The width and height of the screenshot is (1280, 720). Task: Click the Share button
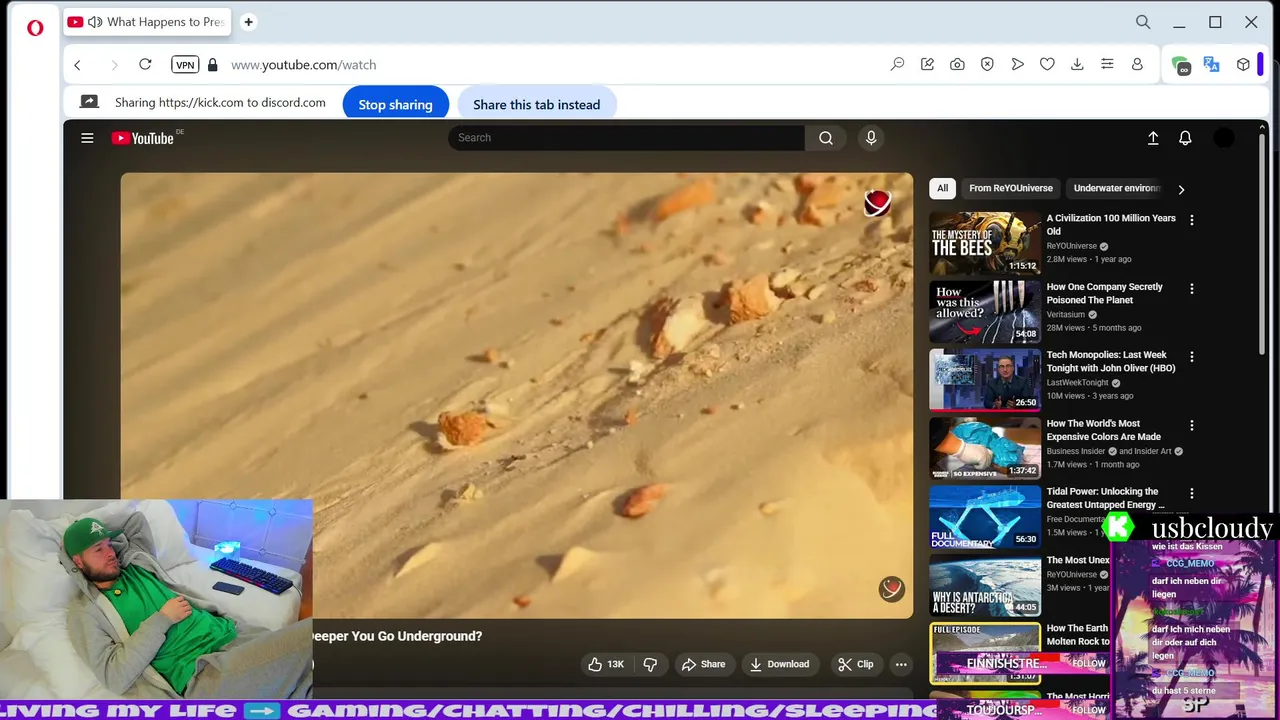(x=704, y=664)
